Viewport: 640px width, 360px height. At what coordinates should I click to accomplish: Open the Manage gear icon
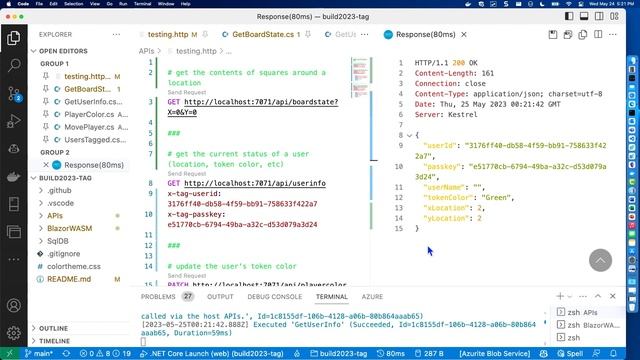(x=13, y=333)
